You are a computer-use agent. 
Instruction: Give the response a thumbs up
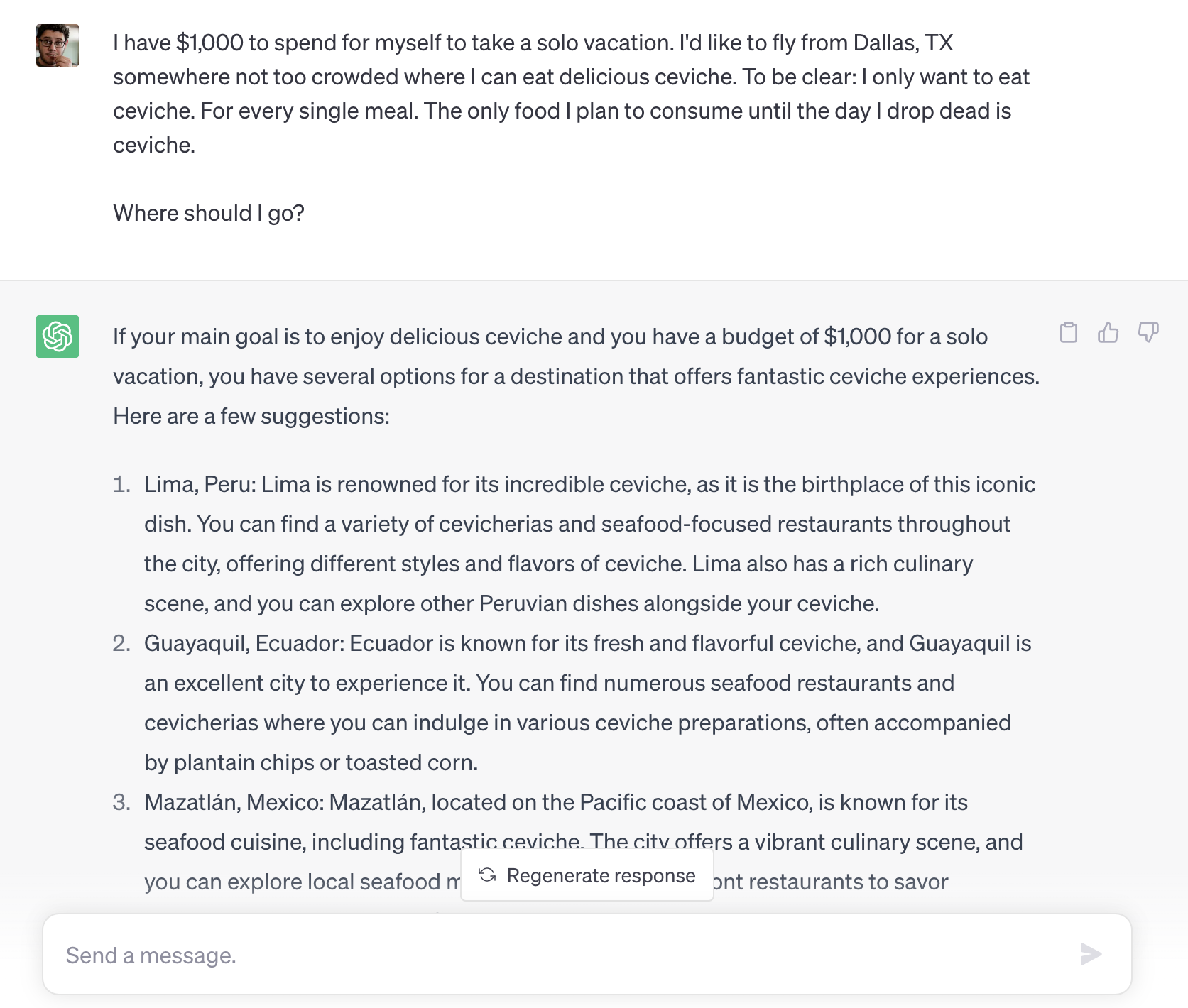pos(1108,332)
